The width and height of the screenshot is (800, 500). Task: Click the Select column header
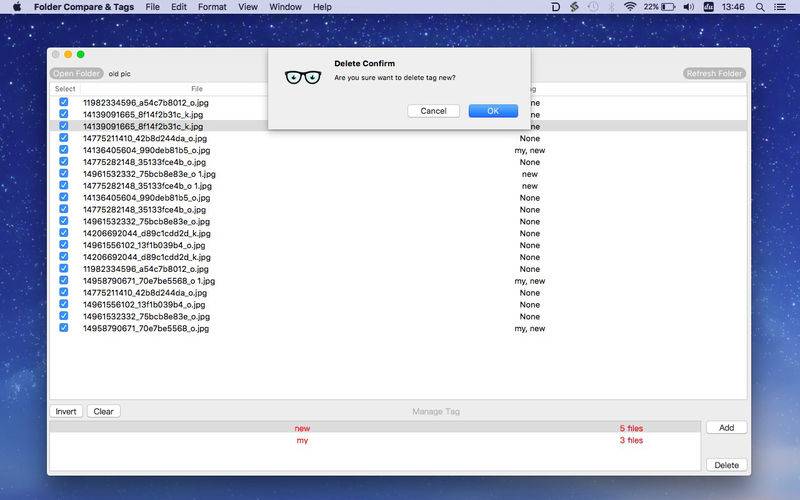(x=65, y=89)
